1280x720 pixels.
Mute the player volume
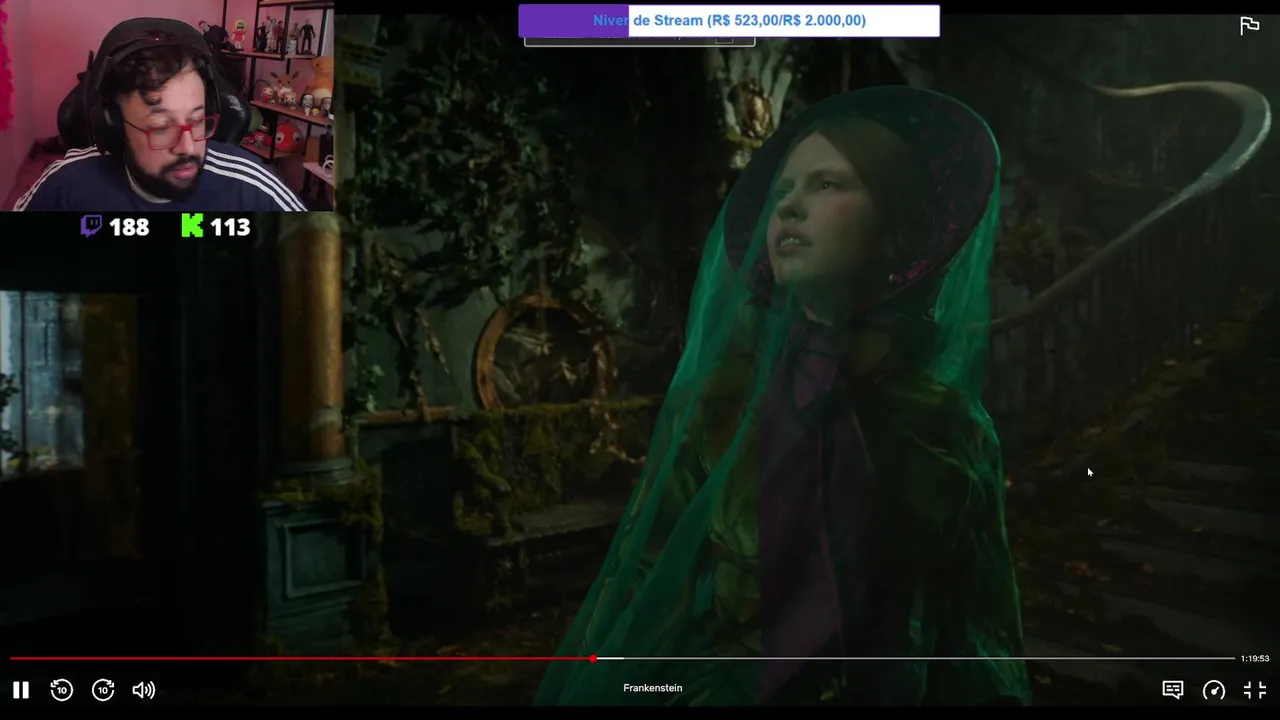pyautogui.click(x=144, y=690)
